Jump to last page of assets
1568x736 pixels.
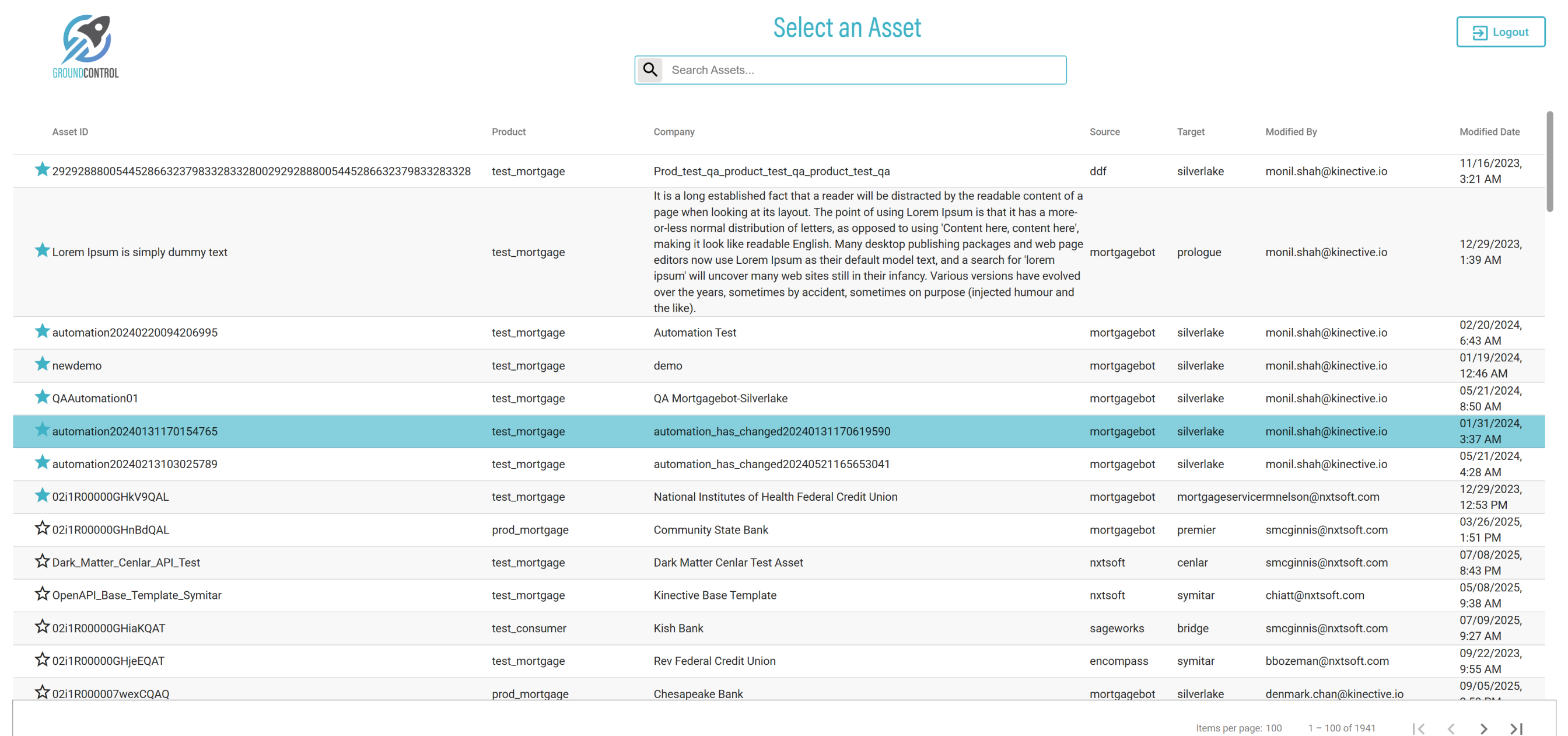[1515, 728]
